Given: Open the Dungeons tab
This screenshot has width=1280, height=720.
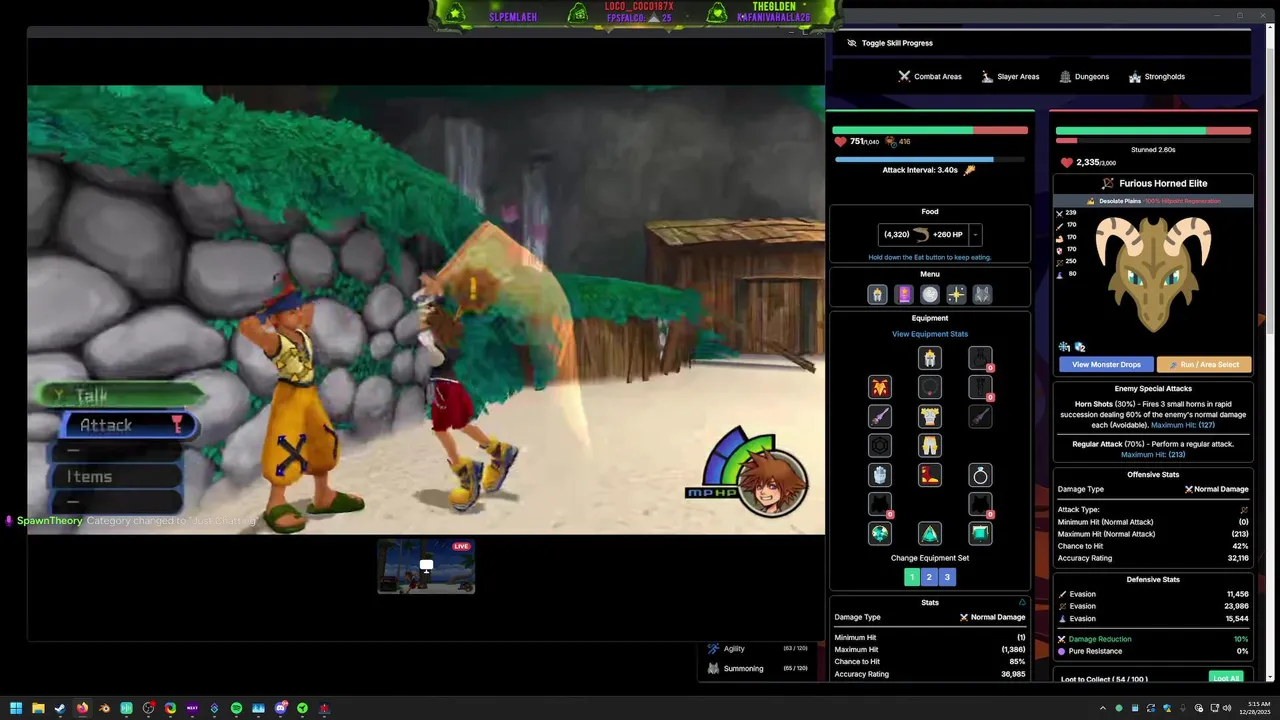Looking at the screenshot, I should pyautogui.click(x=1084, y=76).
